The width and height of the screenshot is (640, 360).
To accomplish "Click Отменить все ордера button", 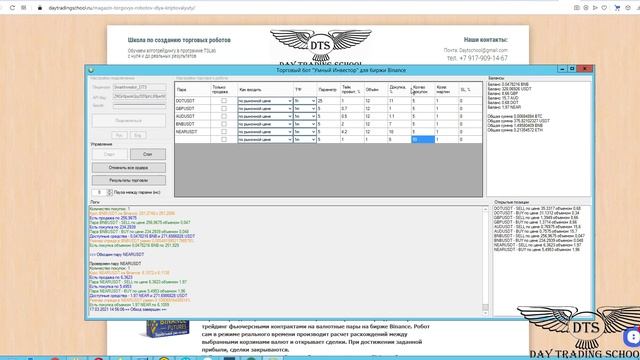I will [129, 168].
